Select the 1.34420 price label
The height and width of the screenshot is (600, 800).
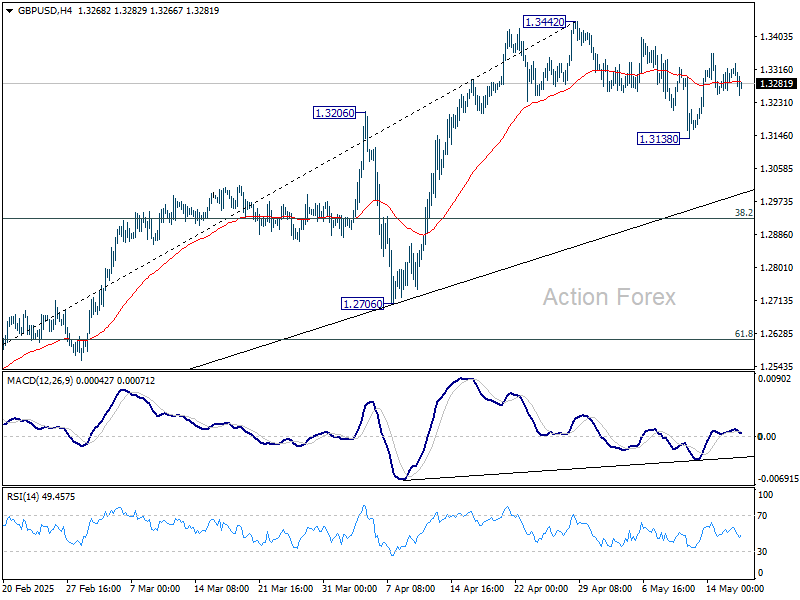pos(545,22)
